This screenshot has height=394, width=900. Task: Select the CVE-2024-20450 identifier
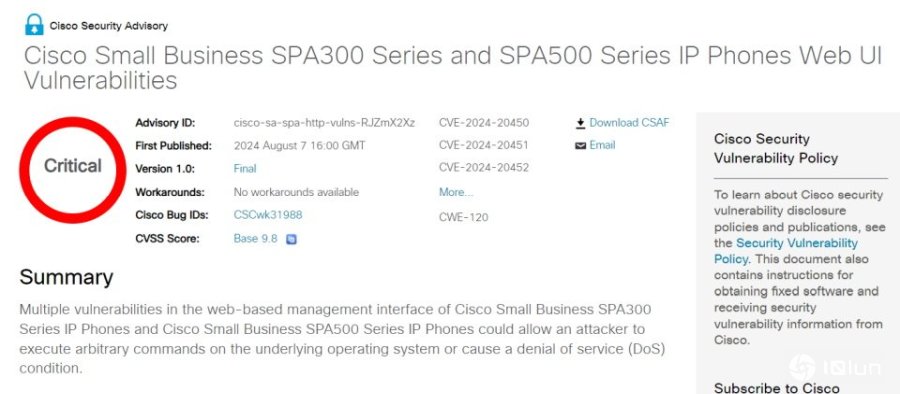[x=484, y=122]
